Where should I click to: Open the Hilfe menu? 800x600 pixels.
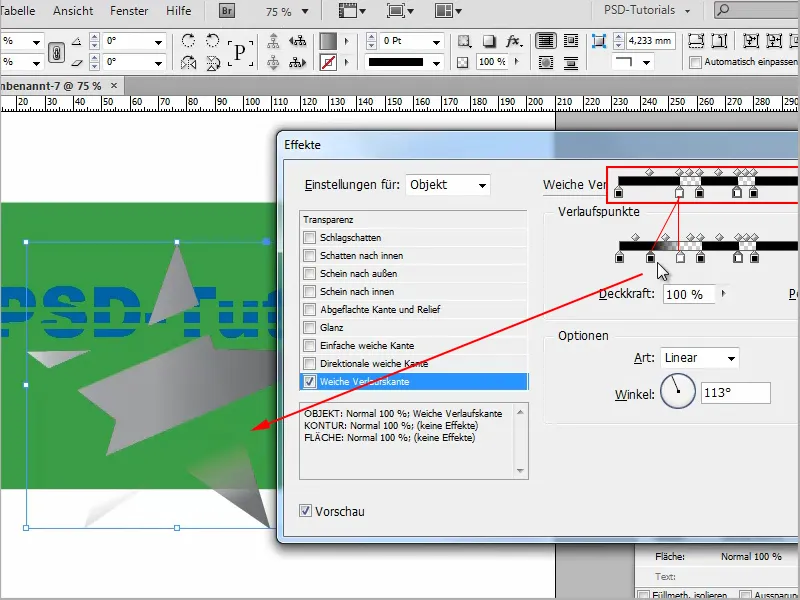click(179, 10)
